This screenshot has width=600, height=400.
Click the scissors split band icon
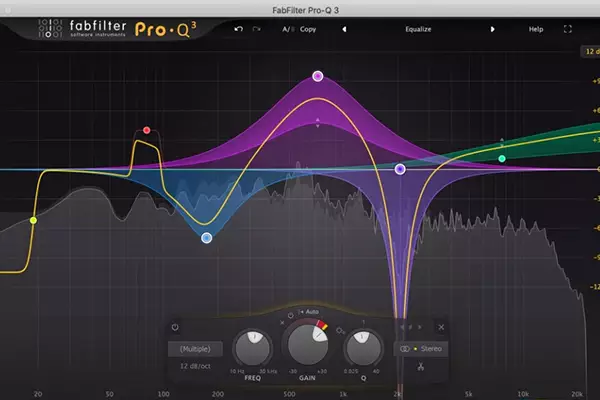tap(421, 367)
